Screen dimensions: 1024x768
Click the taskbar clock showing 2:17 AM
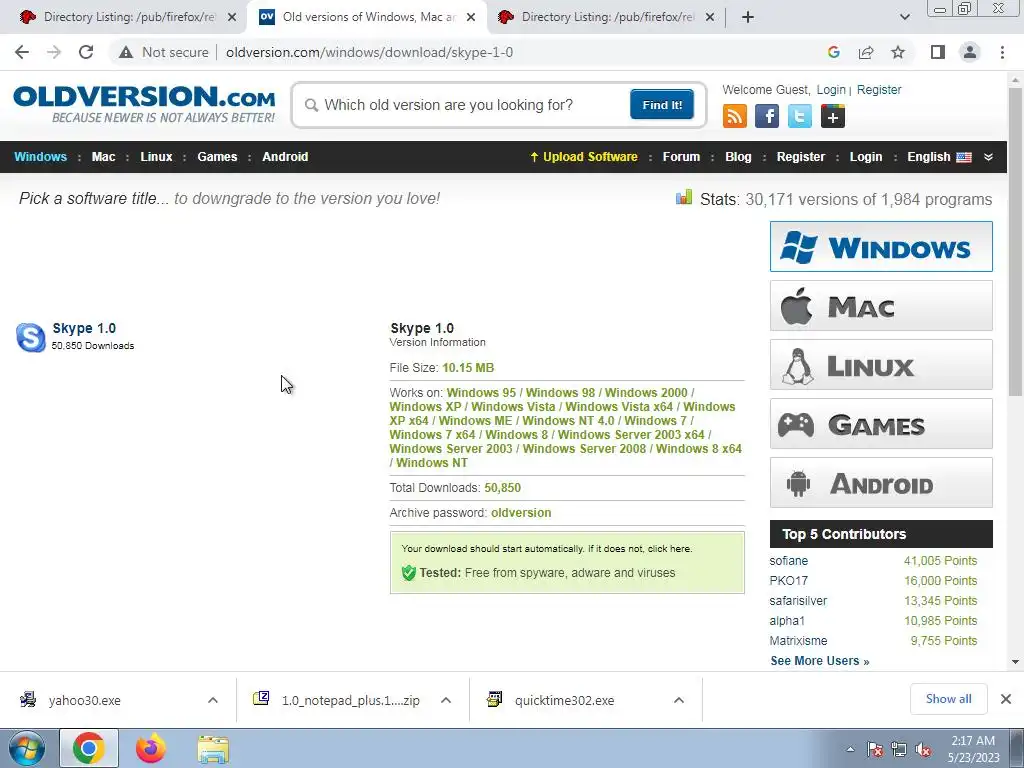click(973, 749)
